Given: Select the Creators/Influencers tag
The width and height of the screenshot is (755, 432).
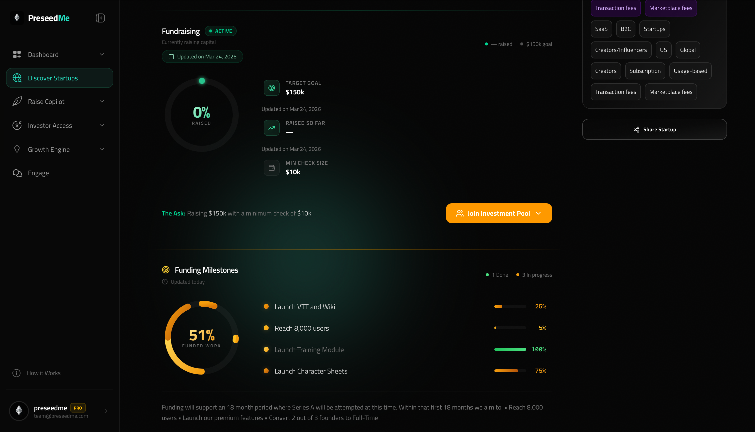Looking at the screenshot, I should (x=621, y=49).
